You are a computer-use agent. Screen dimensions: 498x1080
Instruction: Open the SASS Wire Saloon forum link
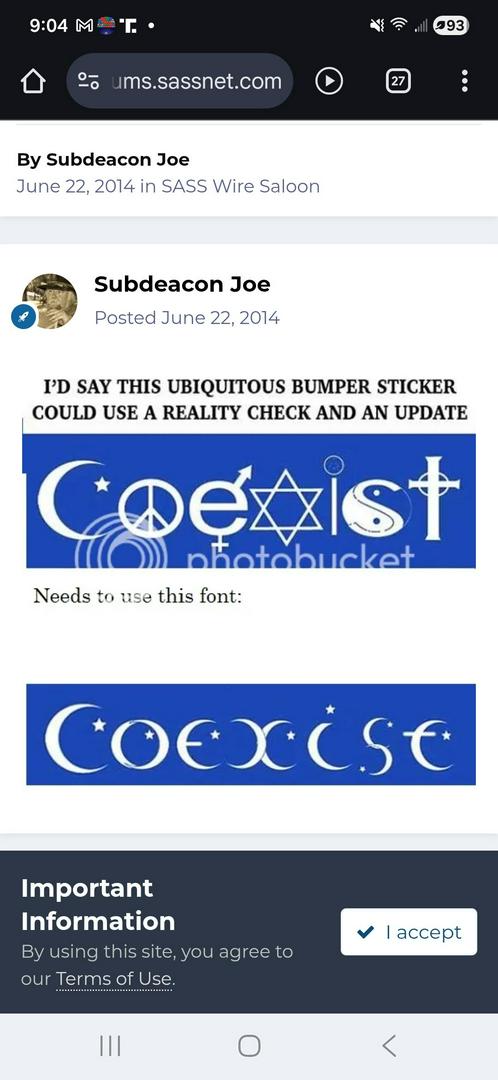point(240,186)
